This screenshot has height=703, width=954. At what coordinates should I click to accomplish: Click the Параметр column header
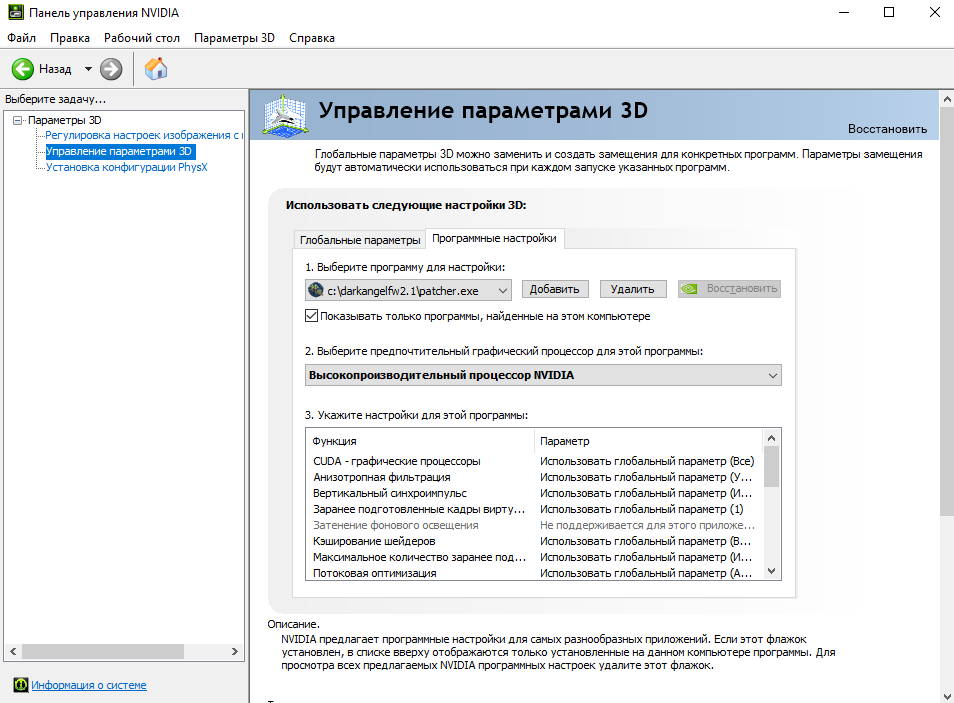(647, 441)
